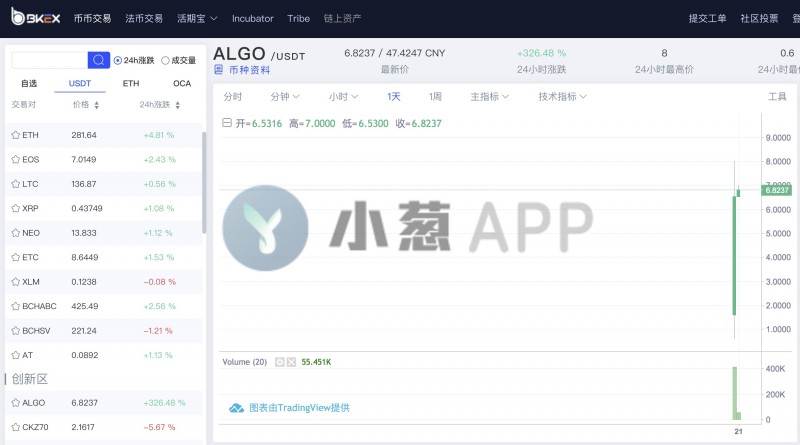Click the market list scrollbar
Viewport: 800px width, 445px height.
pos(204,183)
